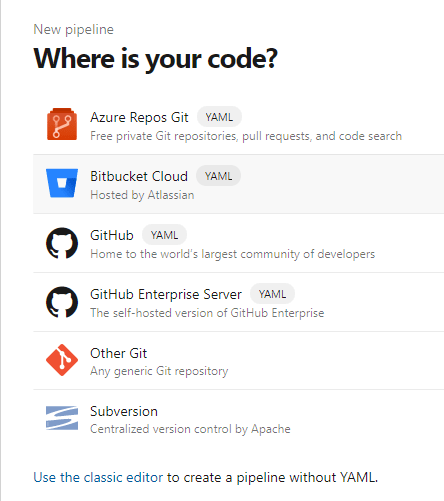Screen dimensions: 444x501
Task: Click 'Any generic Git repository' description
Action: [x=159, y=371]
